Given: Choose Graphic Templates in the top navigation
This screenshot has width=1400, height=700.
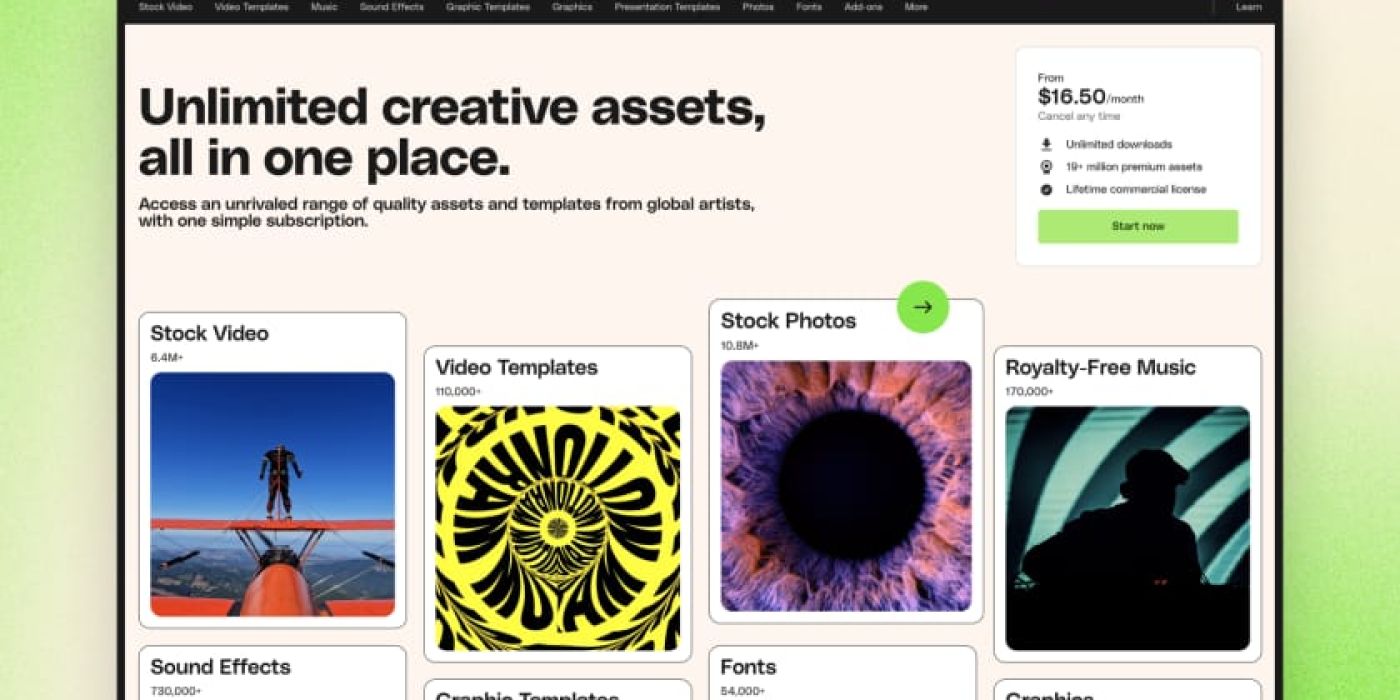Looking at the screenshot, I should point(488,7).
